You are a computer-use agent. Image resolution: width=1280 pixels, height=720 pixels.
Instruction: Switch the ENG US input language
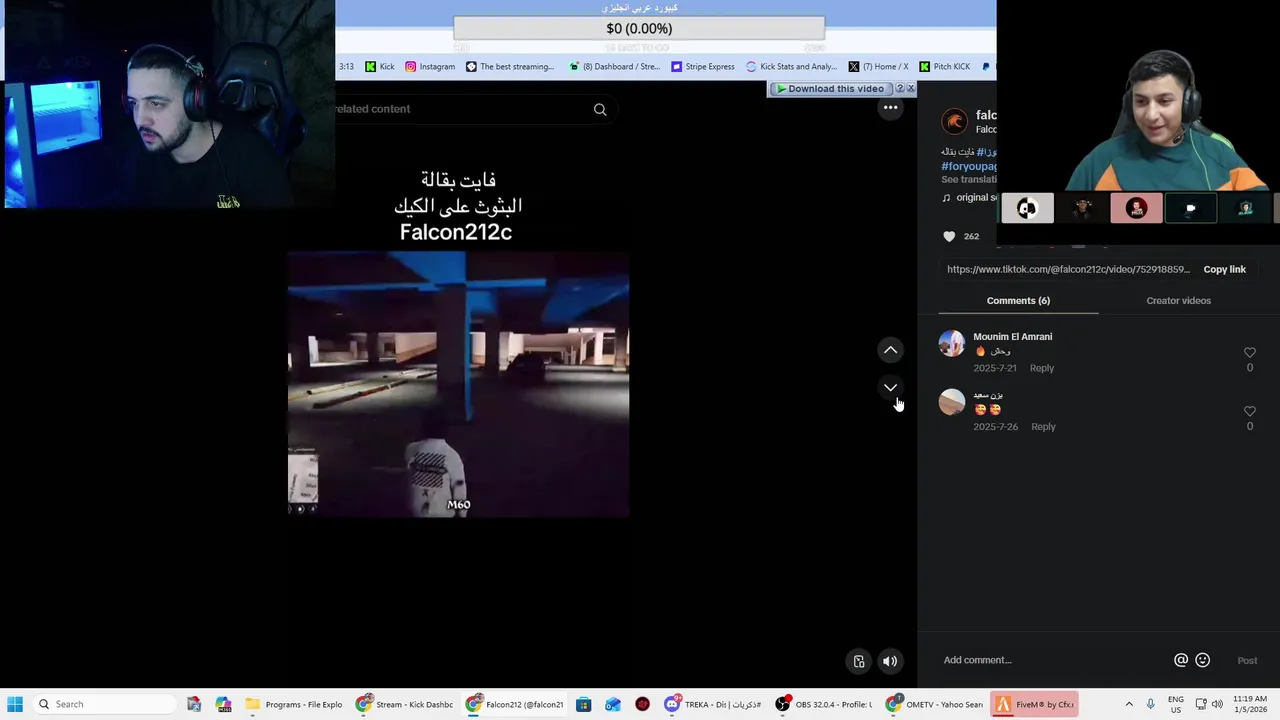click(x=1176, y=704)
